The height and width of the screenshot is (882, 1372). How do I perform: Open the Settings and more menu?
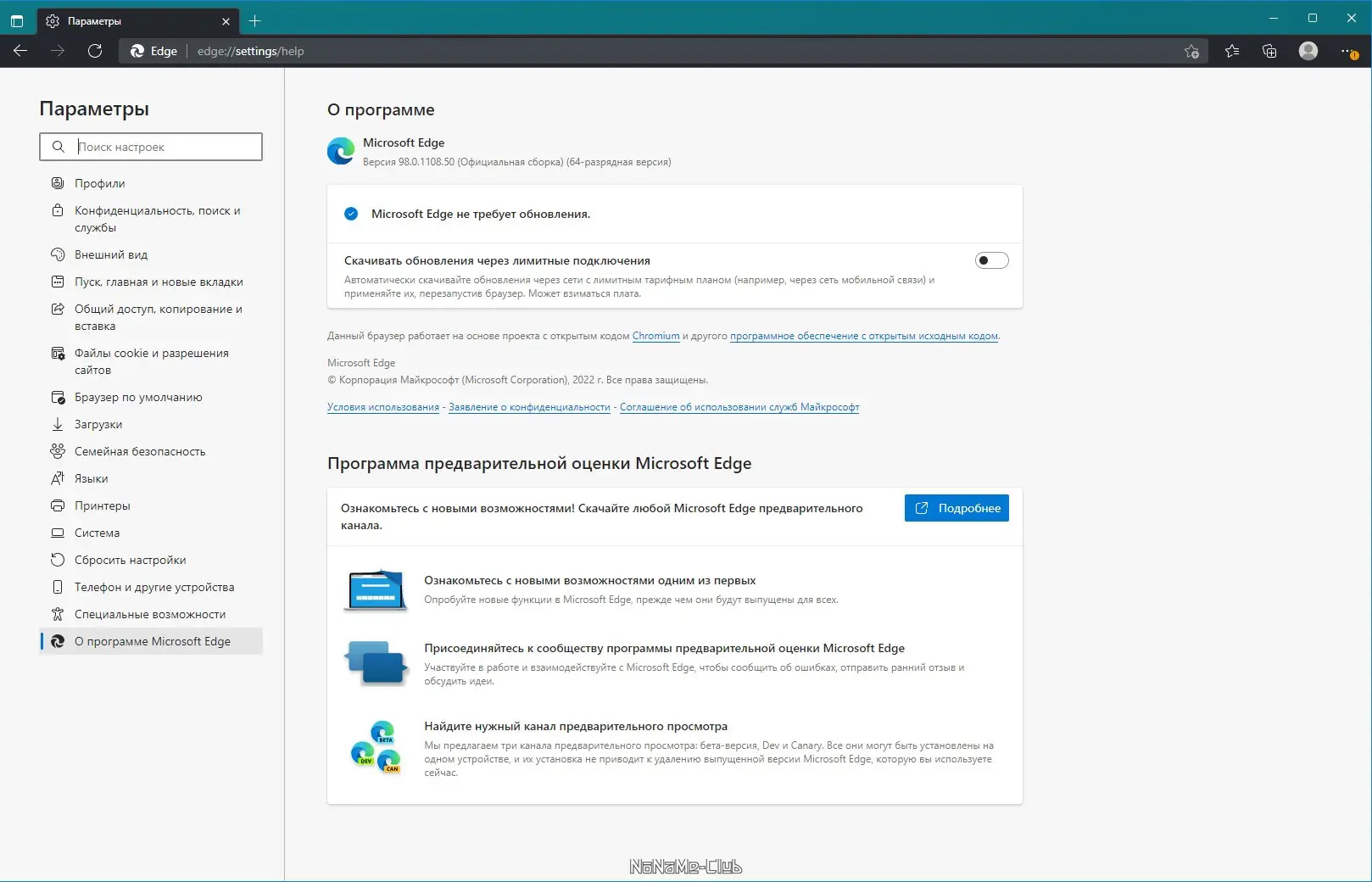coord(1349,52)
